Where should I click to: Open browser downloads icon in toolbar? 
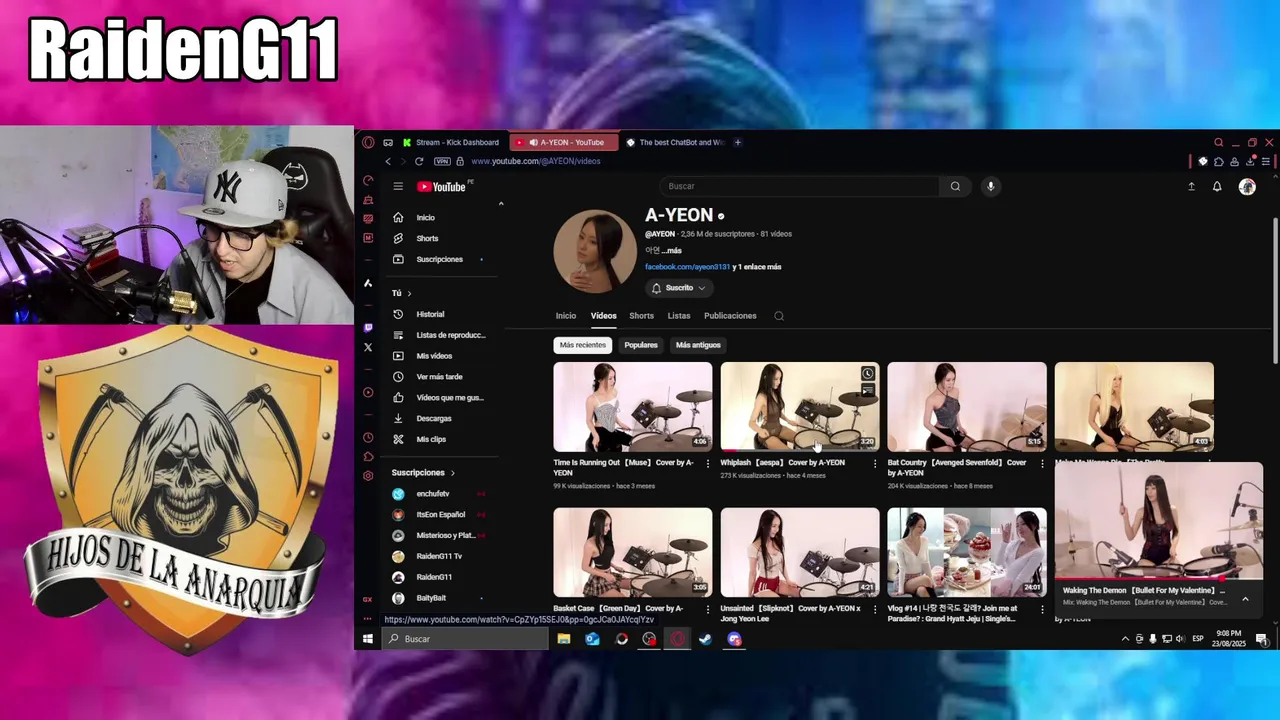(x=1251, y=161)
